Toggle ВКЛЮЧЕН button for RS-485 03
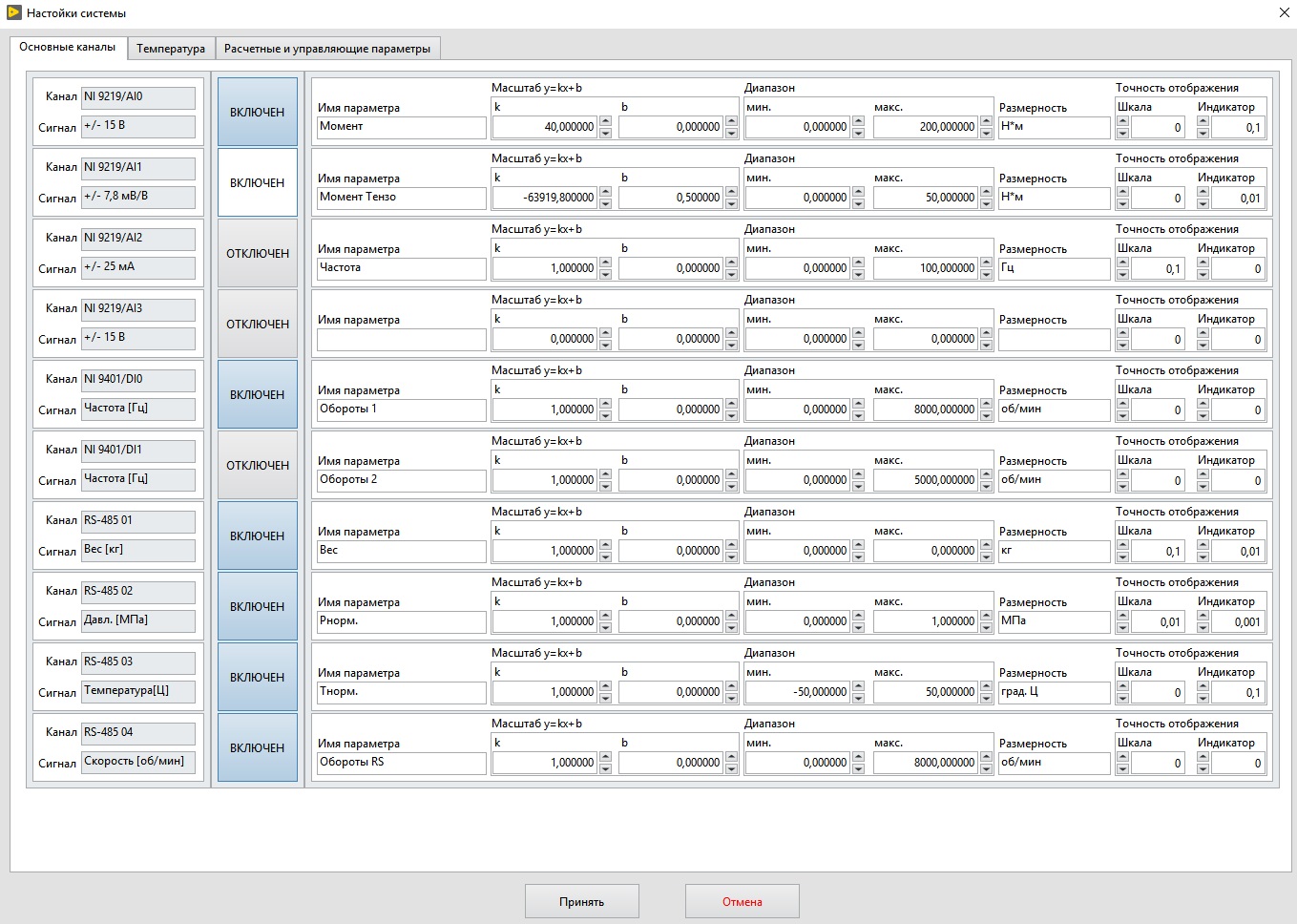 (x=258, y=677)
